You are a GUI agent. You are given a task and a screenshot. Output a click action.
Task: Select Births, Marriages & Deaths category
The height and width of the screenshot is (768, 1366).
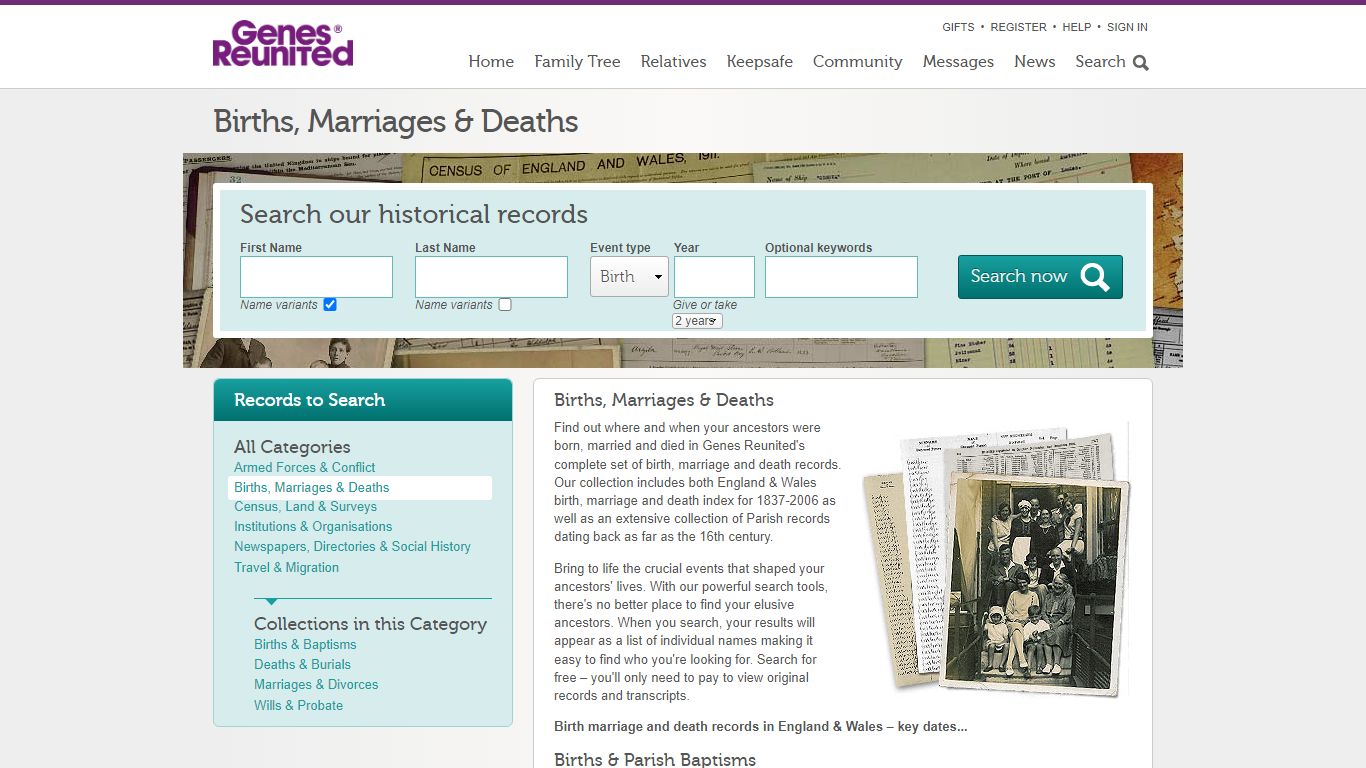[x=312, y=487]
